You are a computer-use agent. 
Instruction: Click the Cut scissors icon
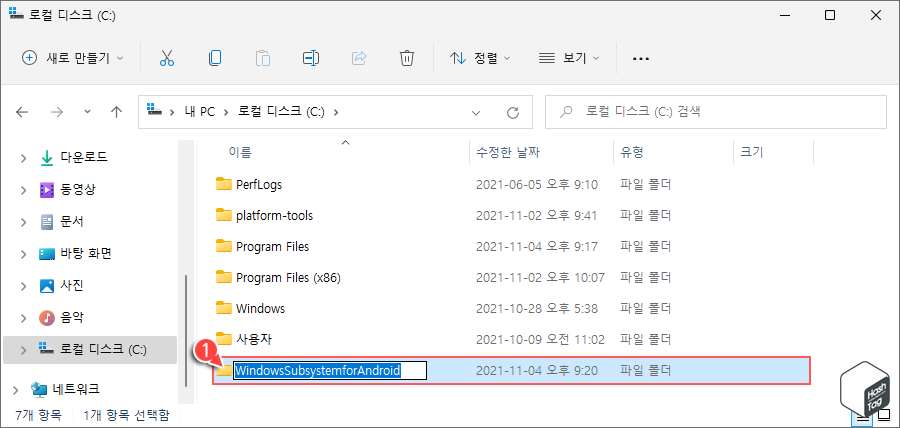(x=167, y=58)
